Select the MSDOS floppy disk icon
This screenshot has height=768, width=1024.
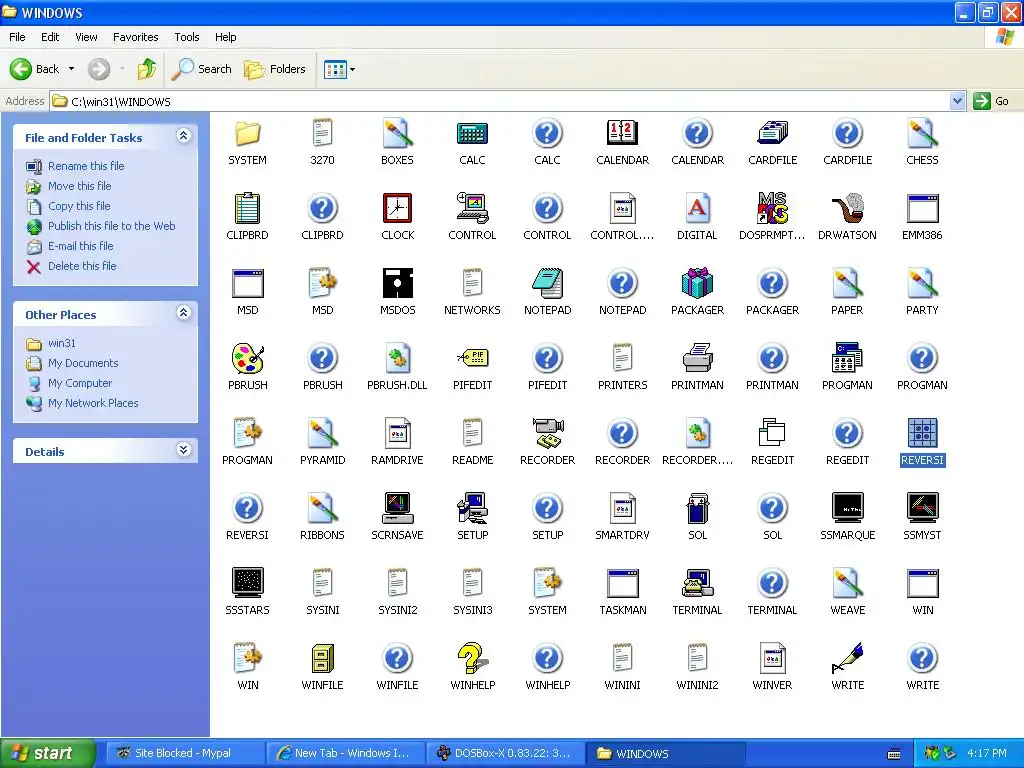tap(397, 283)
